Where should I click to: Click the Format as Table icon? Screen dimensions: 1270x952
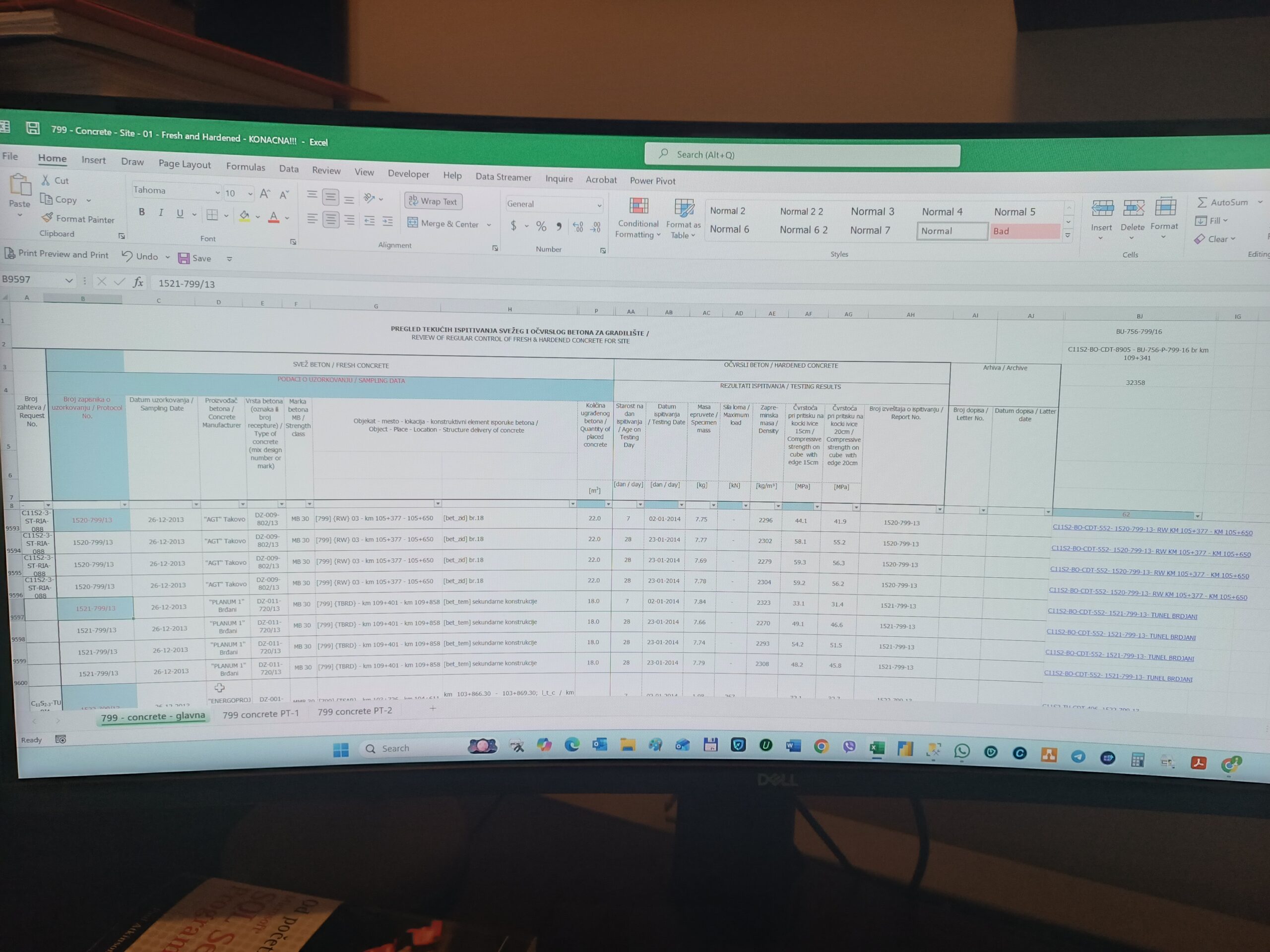(684, 208)
